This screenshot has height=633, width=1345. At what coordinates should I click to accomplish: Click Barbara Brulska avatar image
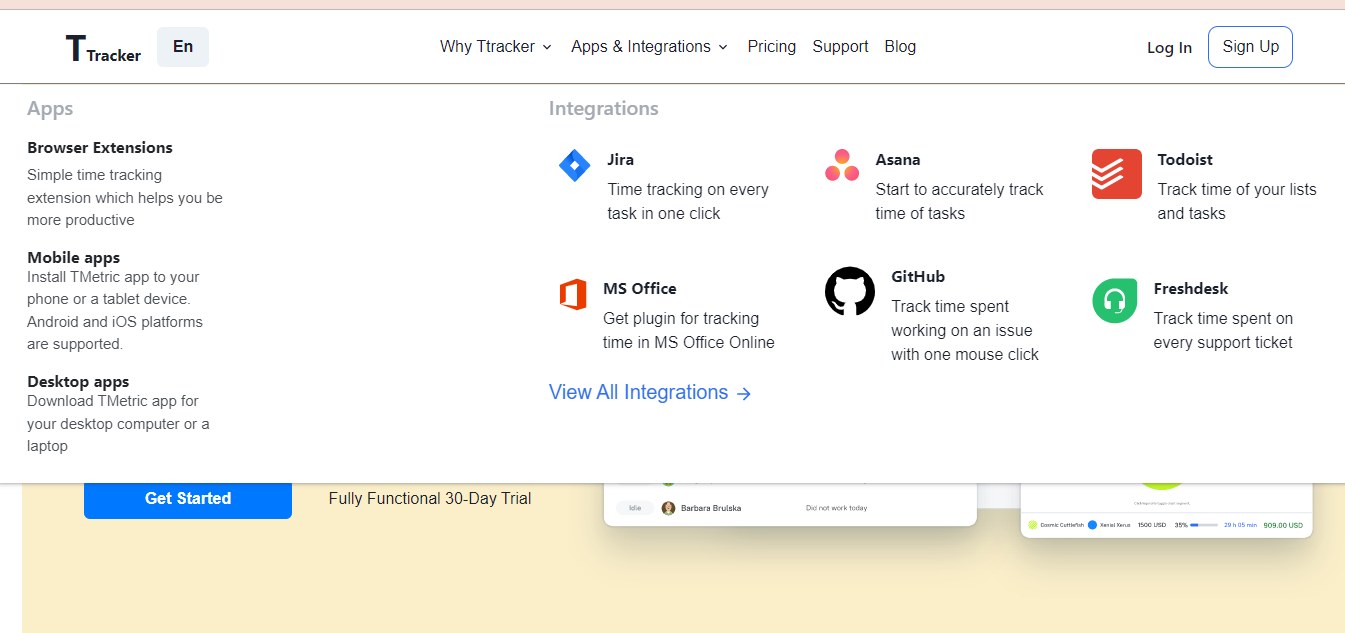point(668,508)
